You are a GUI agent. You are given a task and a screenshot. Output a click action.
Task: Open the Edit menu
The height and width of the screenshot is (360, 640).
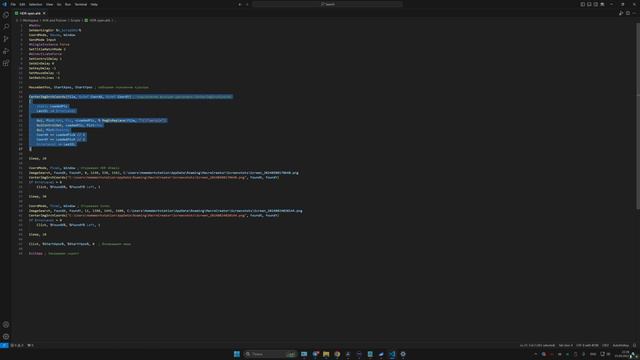pyautogui.click(x=22, y=4)
